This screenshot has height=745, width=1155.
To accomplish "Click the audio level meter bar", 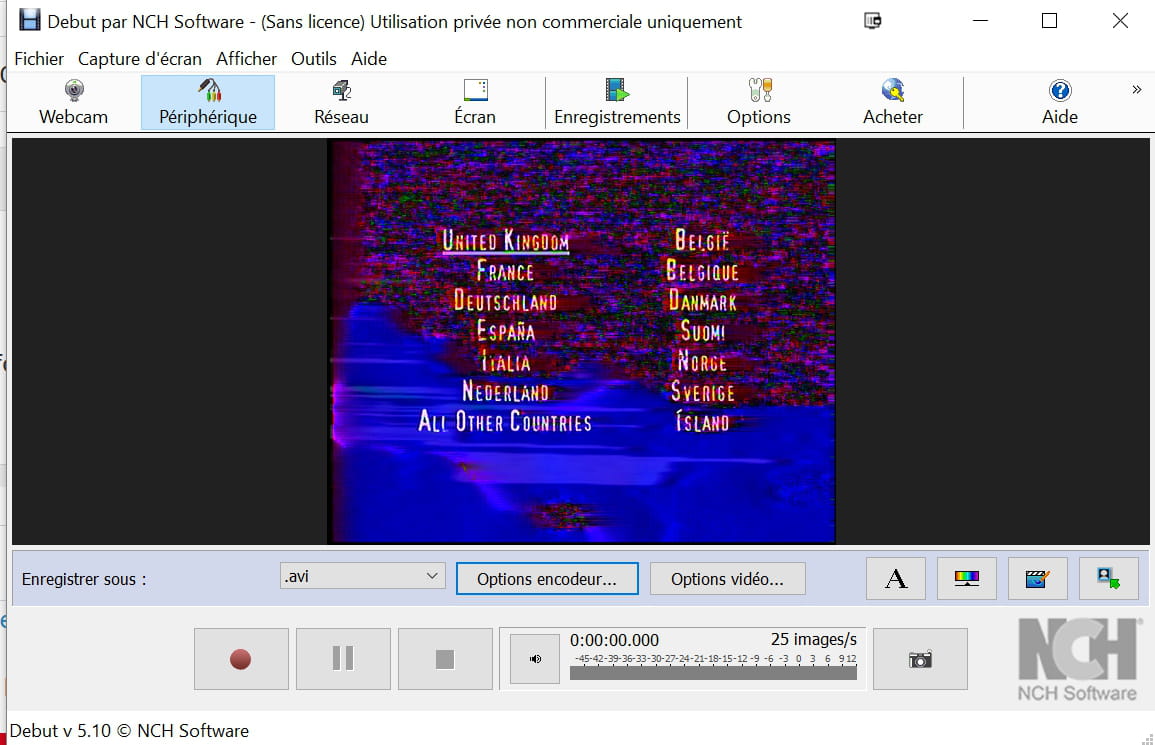I will tap(713, 672).
